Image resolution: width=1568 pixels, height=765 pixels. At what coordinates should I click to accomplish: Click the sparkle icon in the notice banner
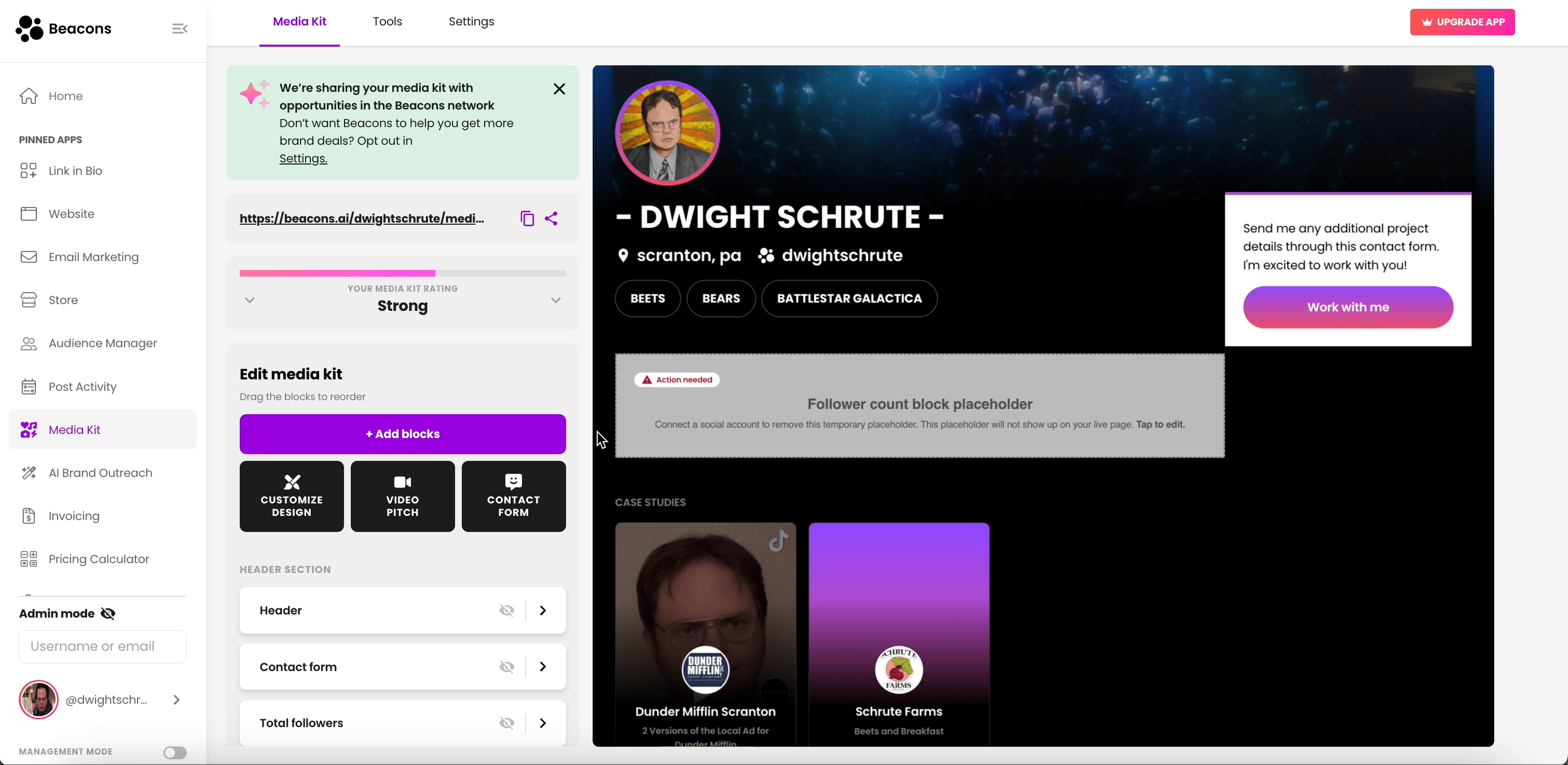254,94
